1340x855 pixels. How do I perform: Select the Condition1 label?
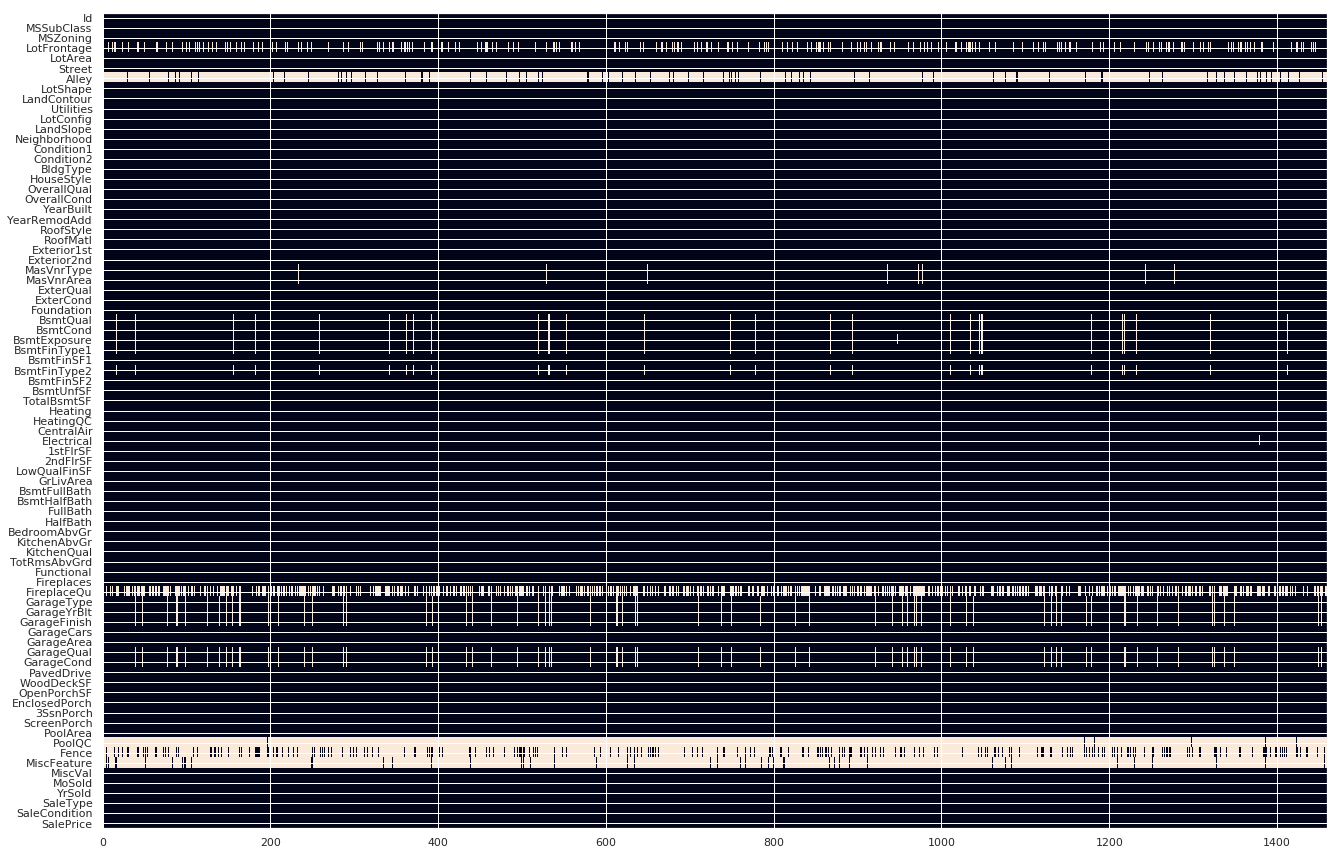tap(63, 149)
